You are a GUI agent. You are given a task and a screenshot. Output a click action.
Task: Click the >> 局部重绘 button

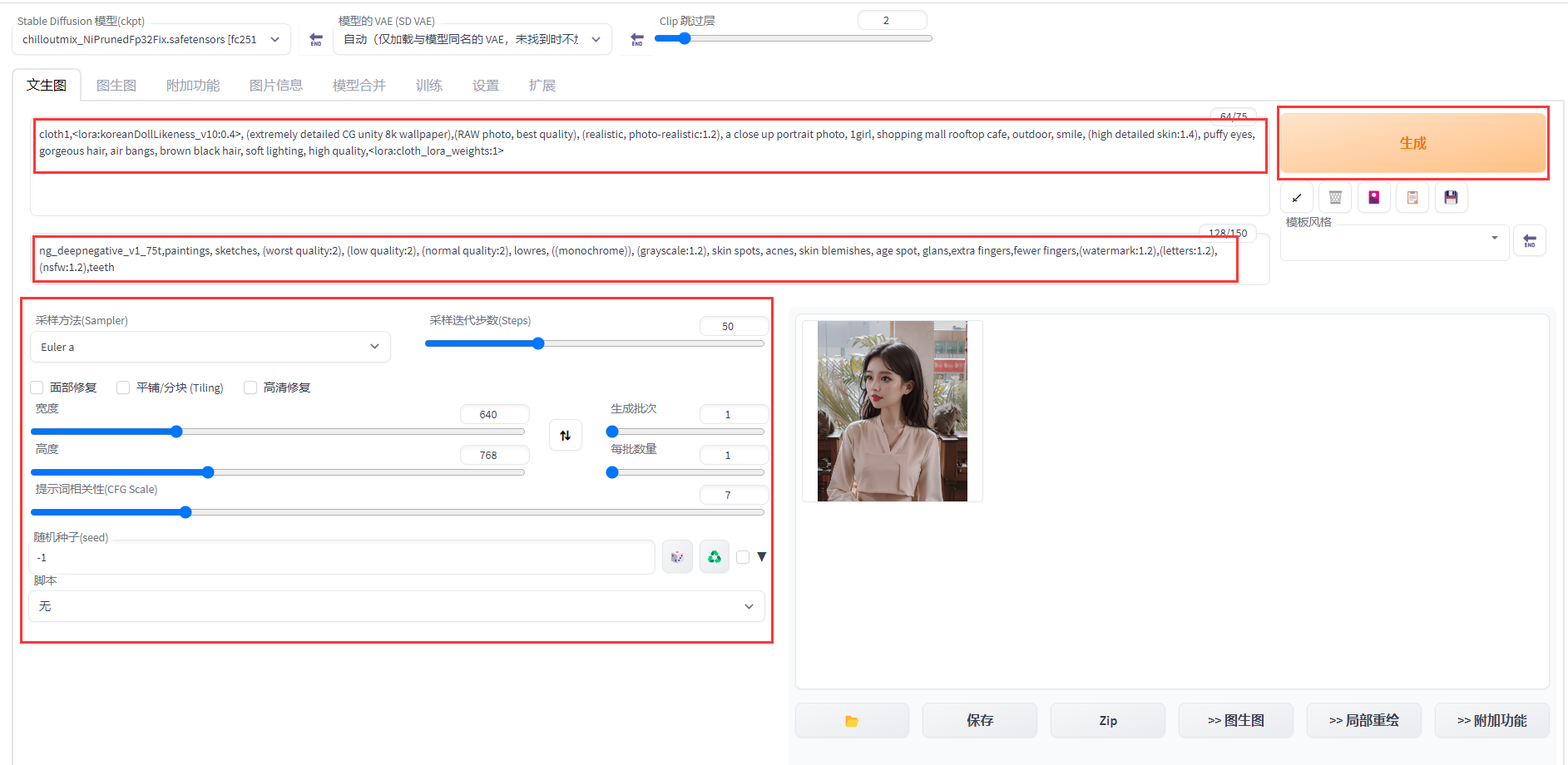[1364, 721]
